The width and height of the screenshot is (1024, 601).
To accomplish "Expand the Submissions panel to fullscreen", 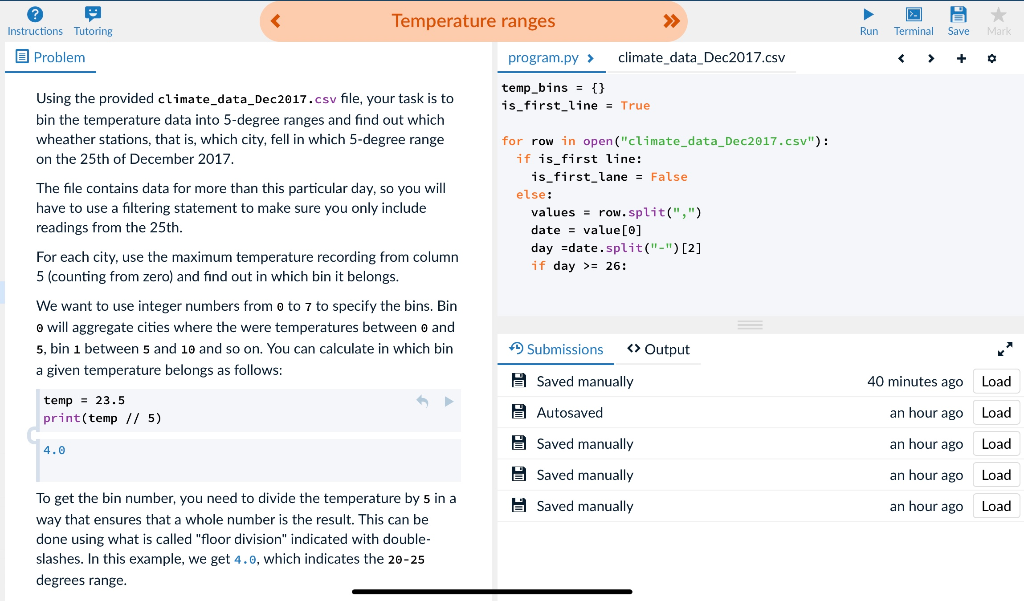I will 1005,349.
